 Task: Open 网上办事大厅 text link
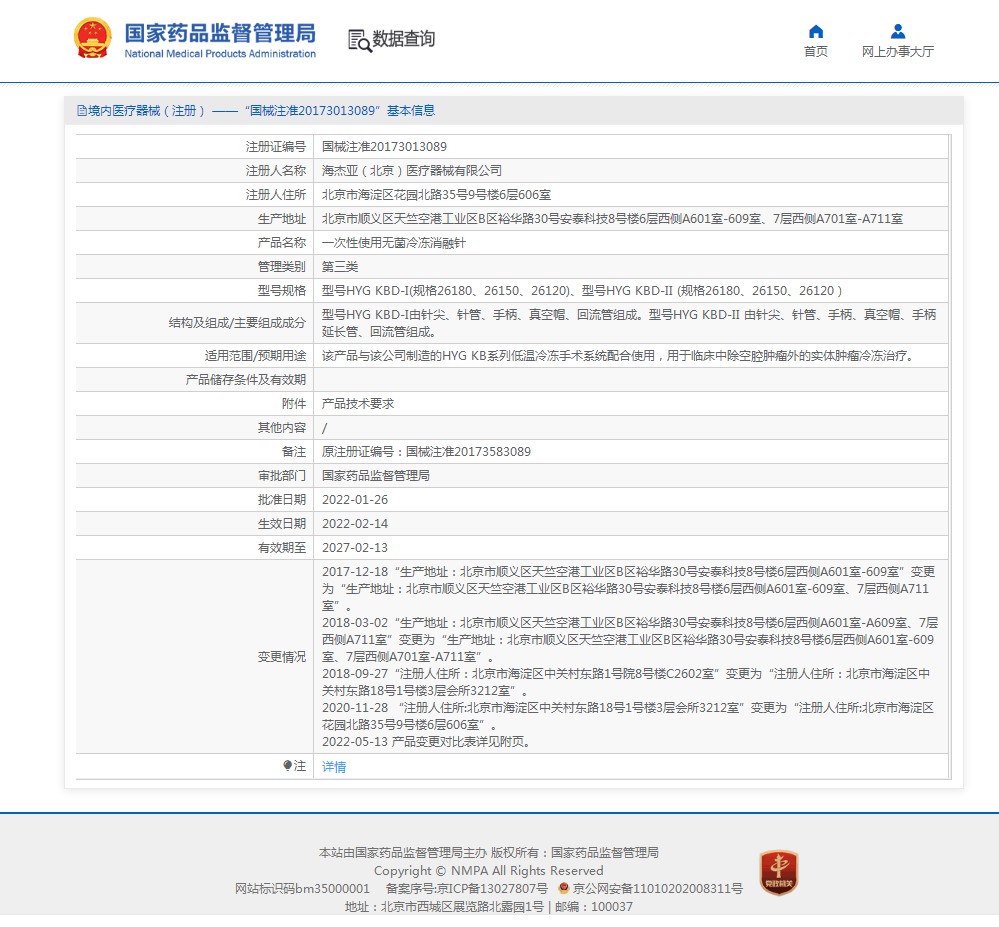898,52
